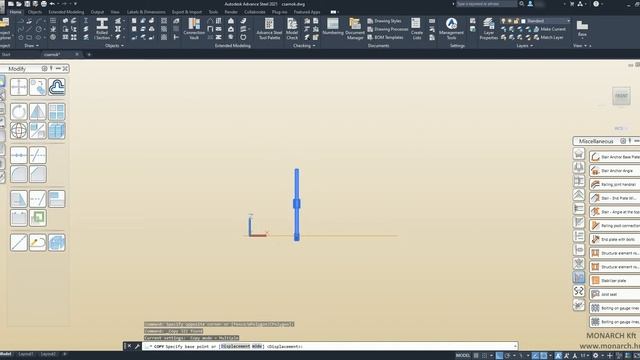This screenshot has width=640, height=360.
Task: Toggle the highlighted miscellaneous category in connection palette
Action: coord(578,278)
